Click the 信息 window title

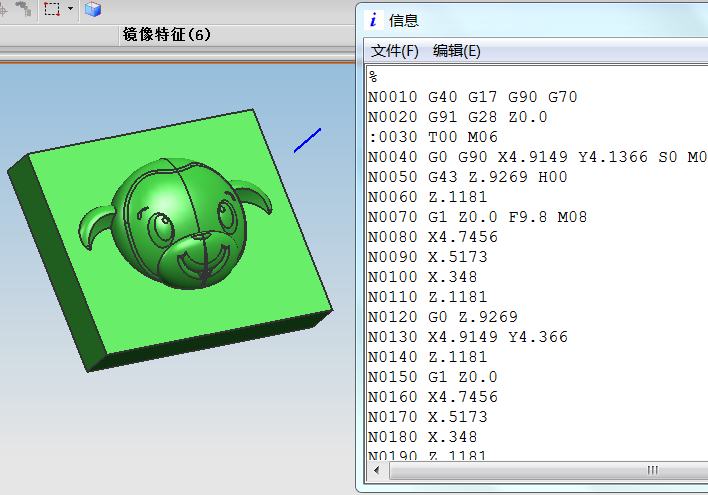point(404,20)
